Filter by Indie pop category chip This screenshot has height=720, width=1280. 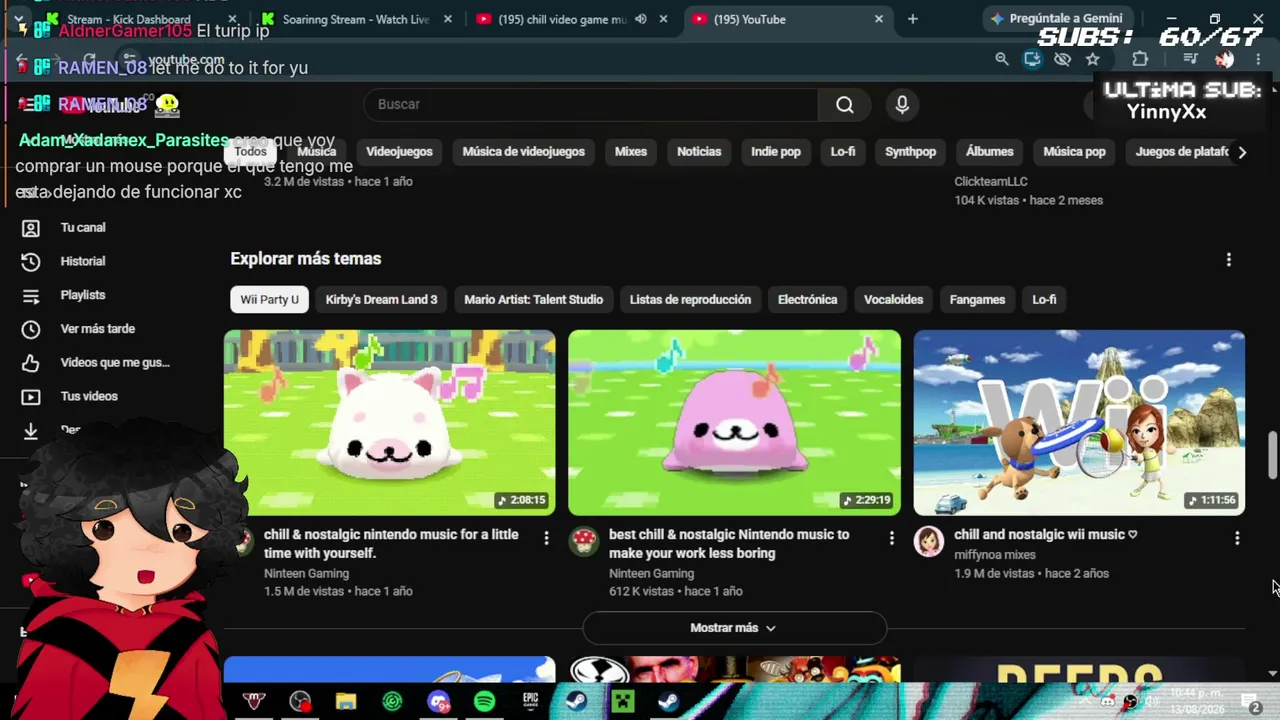click(776, 152)
